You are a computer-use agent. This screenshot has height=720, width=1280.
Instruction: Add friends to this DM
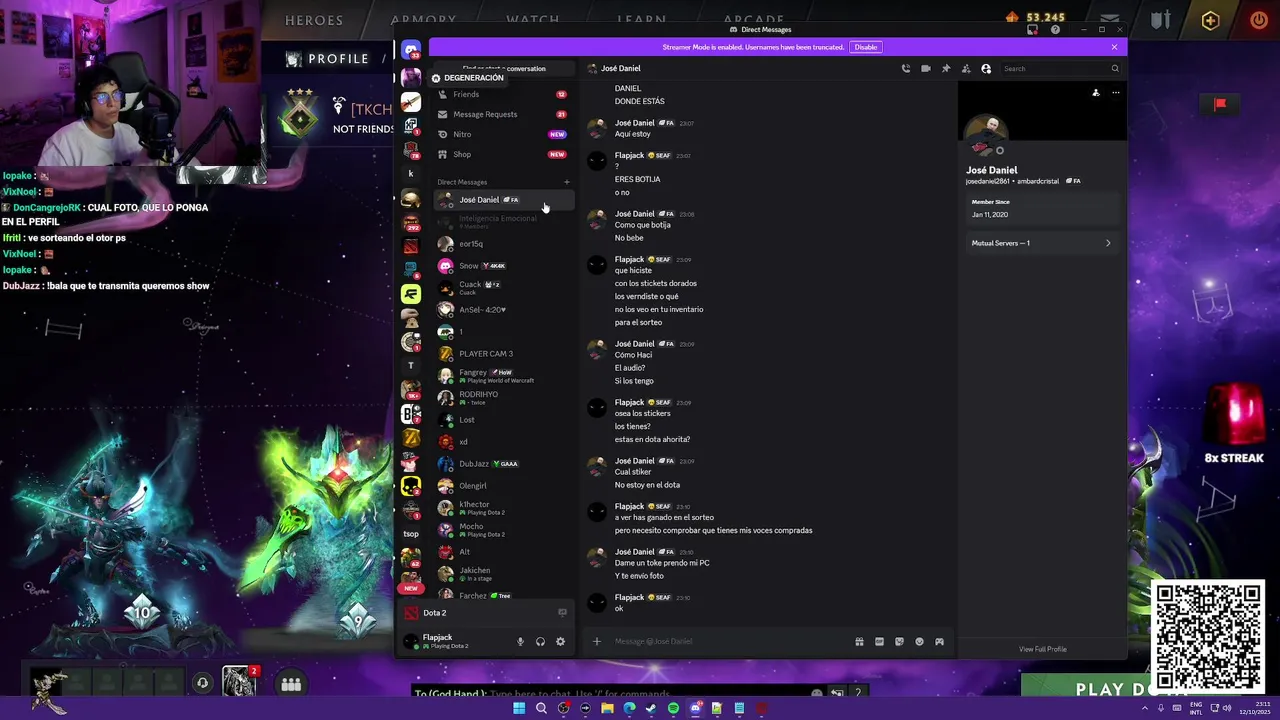coord(966,69)
